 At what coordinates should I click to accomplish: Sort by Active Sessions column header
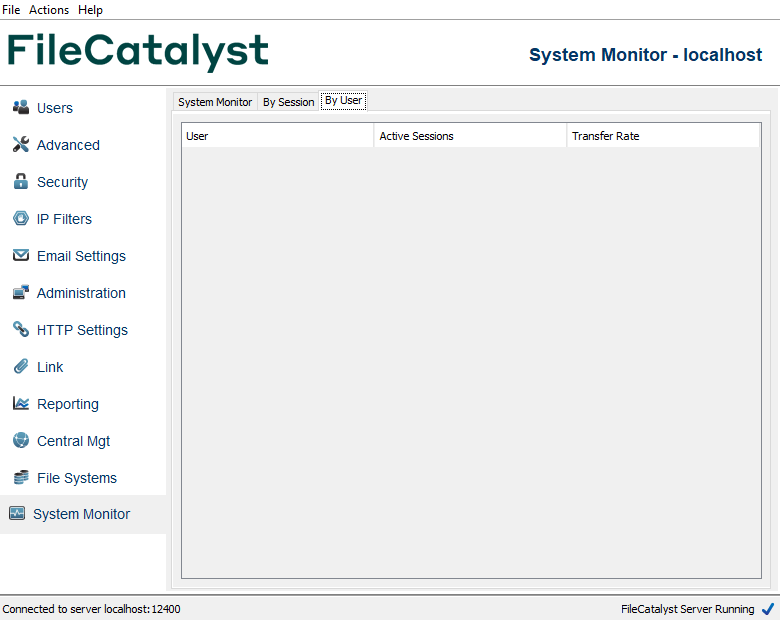click(x=470, y=136)
